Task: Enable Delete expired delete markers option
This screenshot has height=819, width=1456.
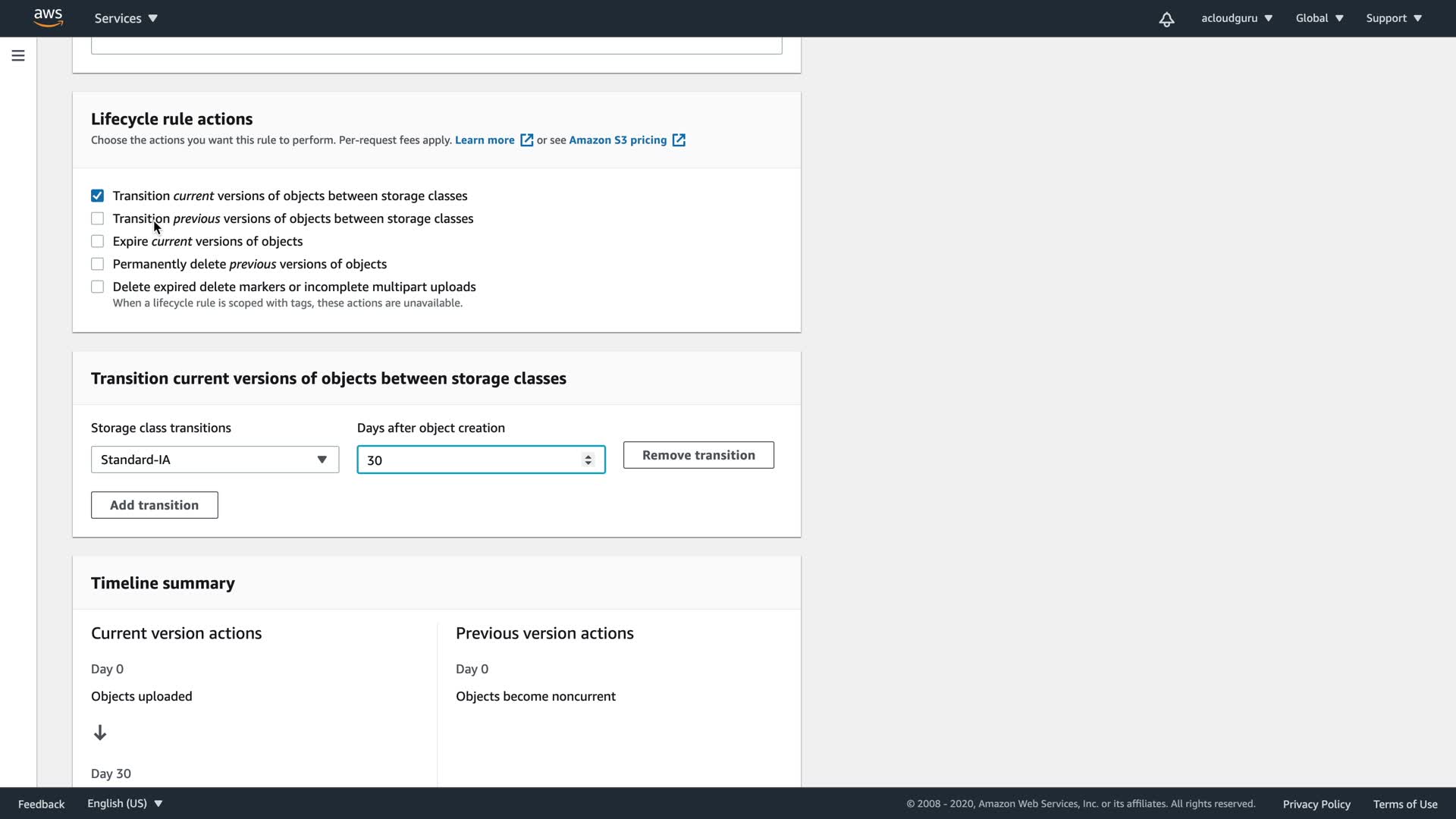Action: click(97, 287)
